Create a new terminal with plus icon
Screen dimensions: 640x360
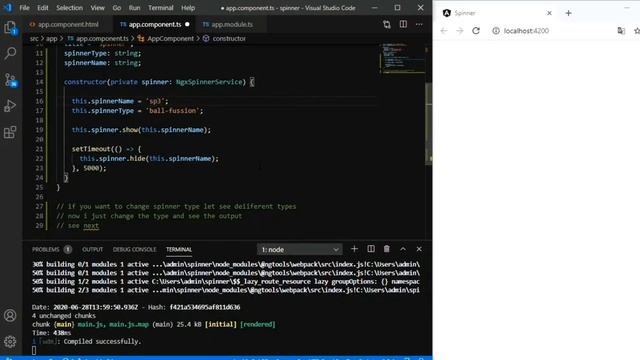(354, 249)
